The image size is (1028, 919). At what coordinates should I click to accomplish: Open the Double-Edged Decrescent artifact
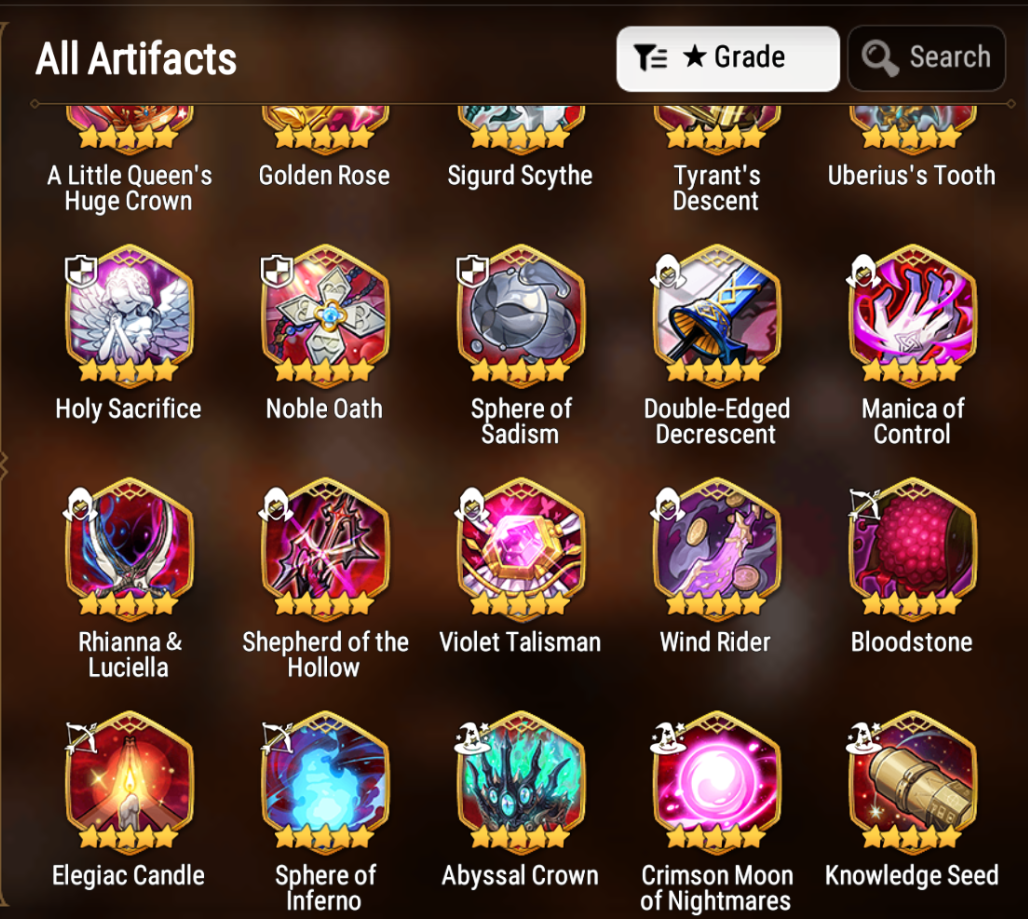coord(716,313)
